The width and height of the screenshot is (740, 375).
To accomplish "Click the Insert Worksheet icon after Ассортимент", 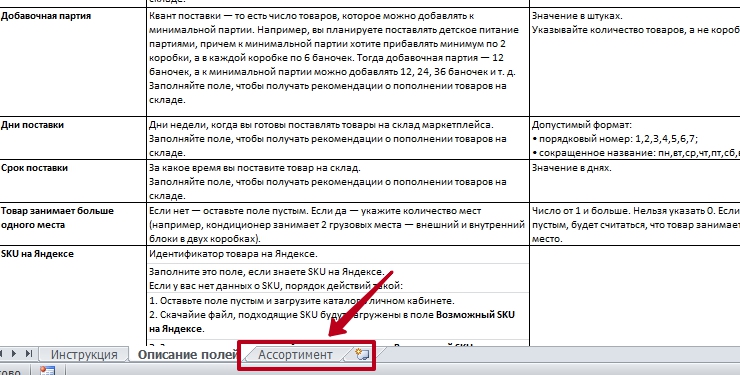I will point(362,354).
